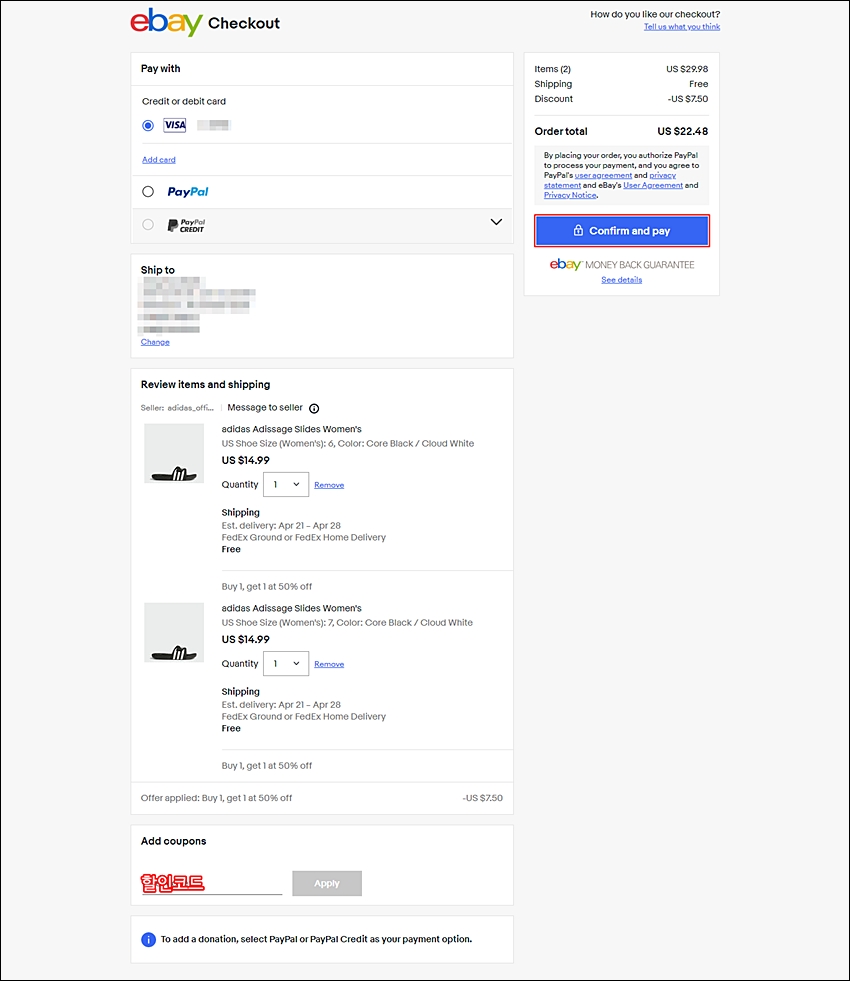Viewport: 850px width, 981px height.
Task: Open PayPal user agreement link
Action: click(x=603, y=175)
